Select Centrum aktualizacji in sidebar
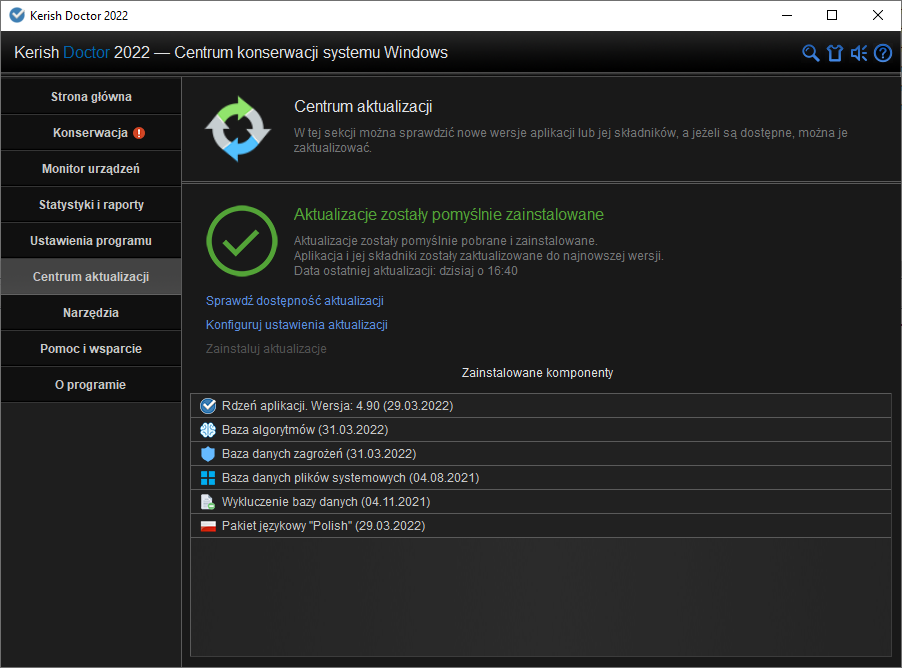902x668 pixels. coord(91,277)
